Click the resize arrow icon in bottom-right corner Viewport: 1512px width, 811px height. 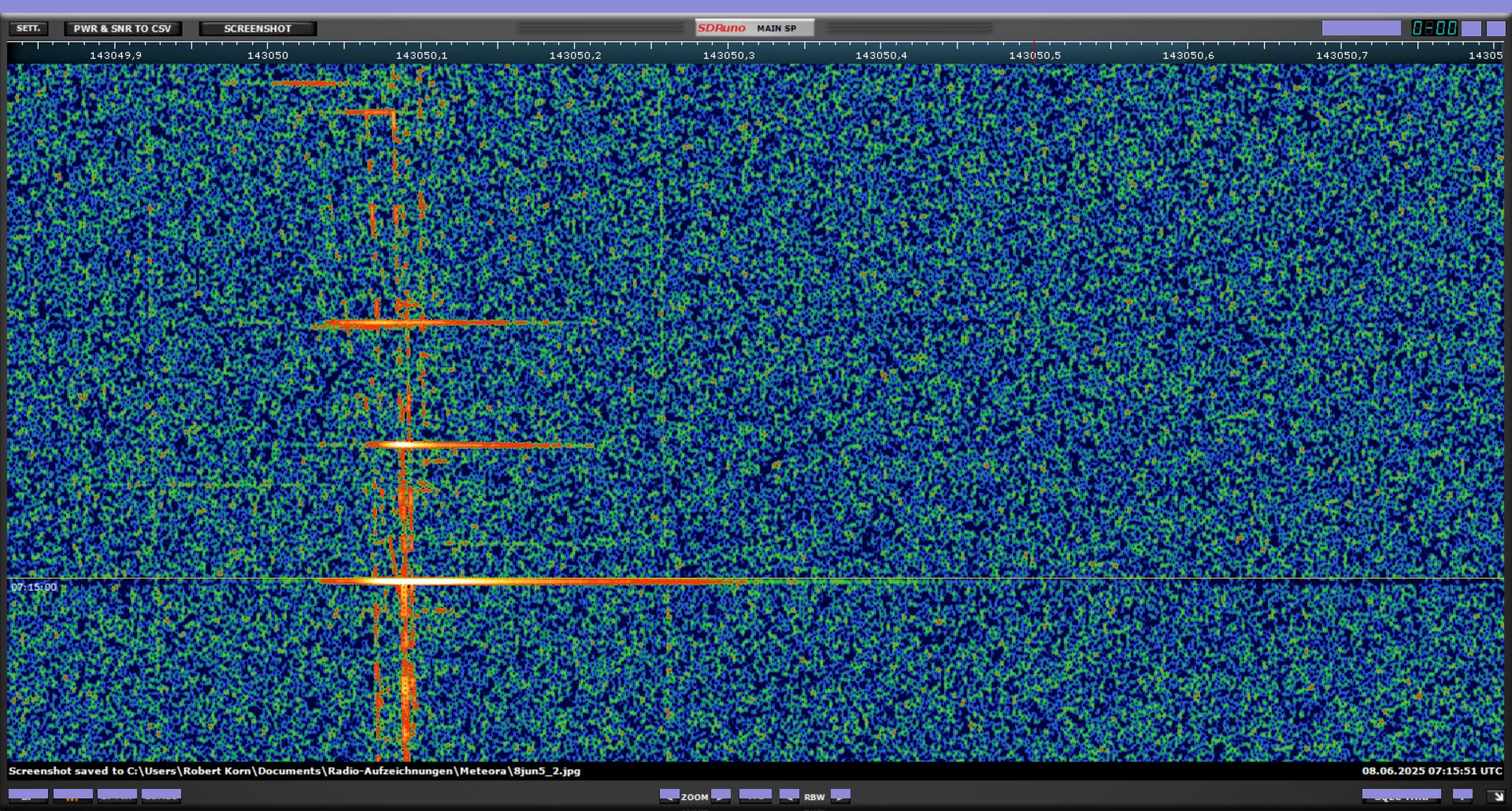click(x=1494, y=796)
